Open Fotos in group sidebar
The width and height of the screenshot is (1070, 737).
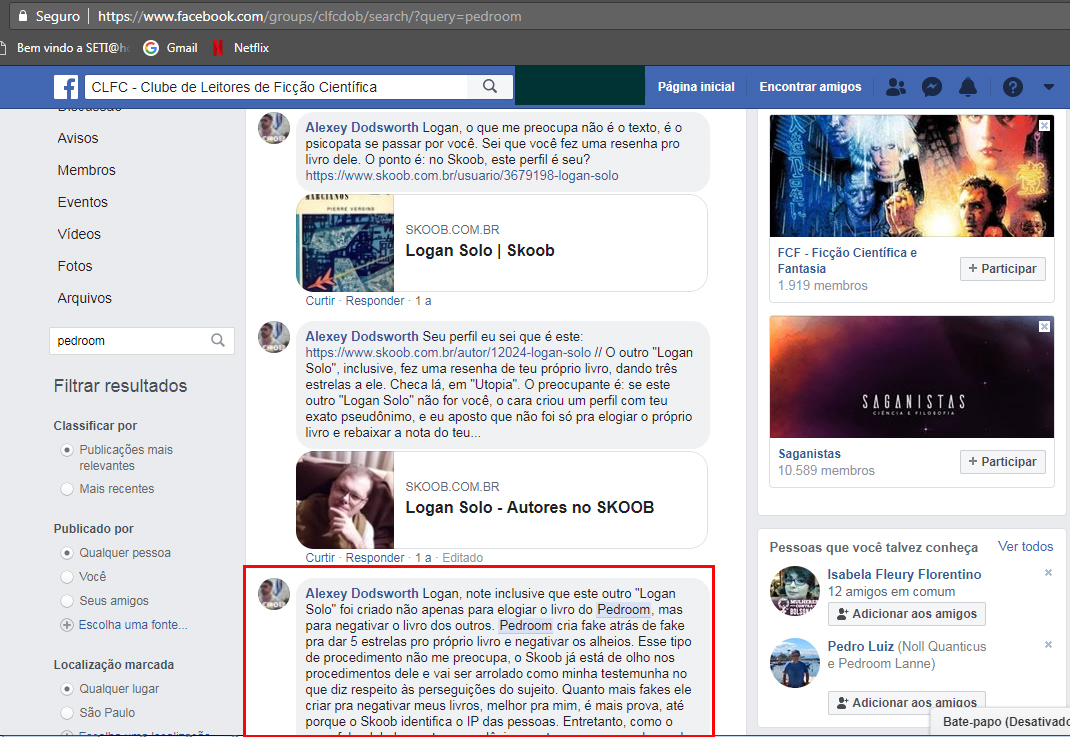(x=75, y=266)
